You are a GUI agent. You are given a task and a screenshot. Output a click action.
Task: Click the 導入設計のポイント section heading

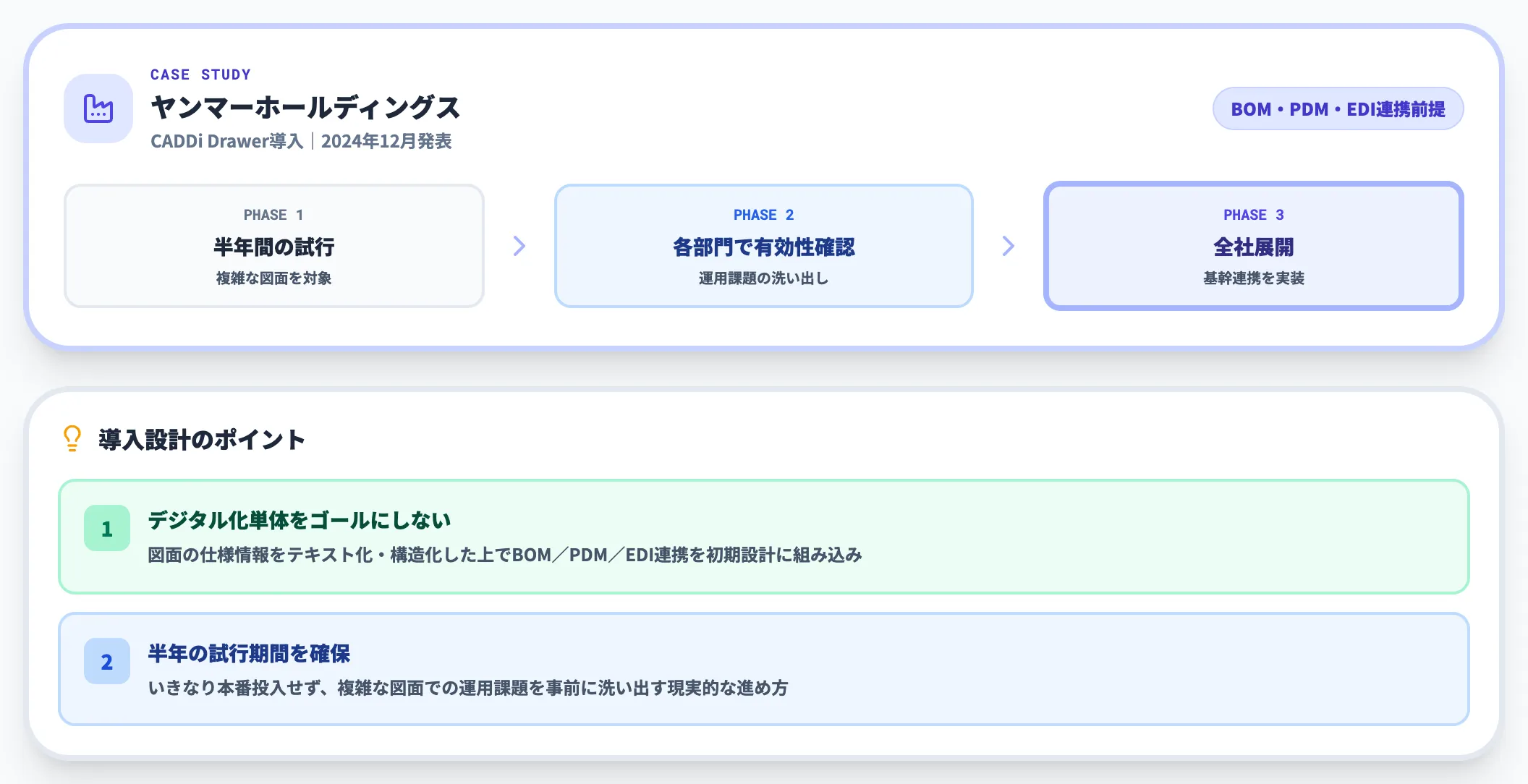(x=202, y=439)
